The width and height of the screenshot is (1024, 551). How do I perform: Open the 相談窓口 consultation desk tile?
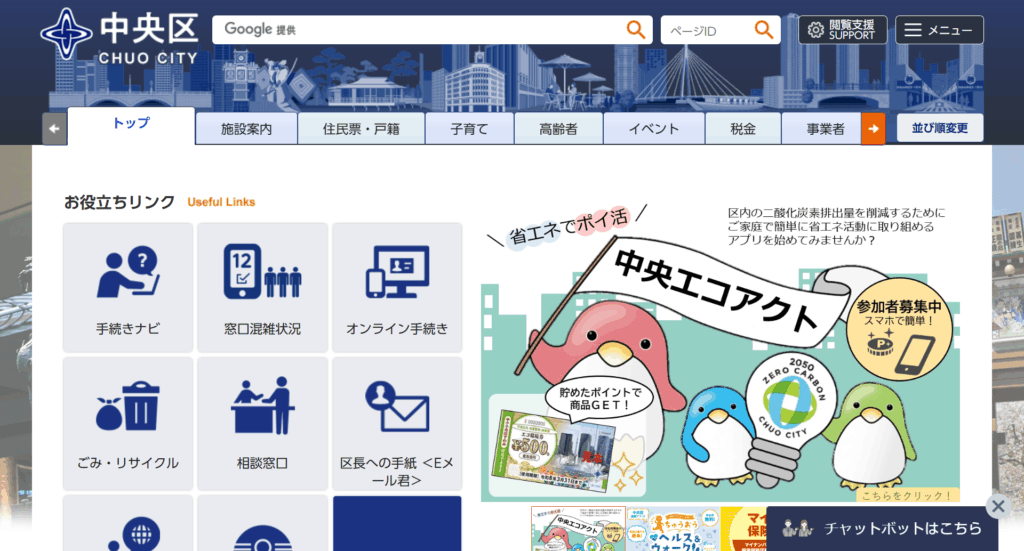[x=262, y=423]
